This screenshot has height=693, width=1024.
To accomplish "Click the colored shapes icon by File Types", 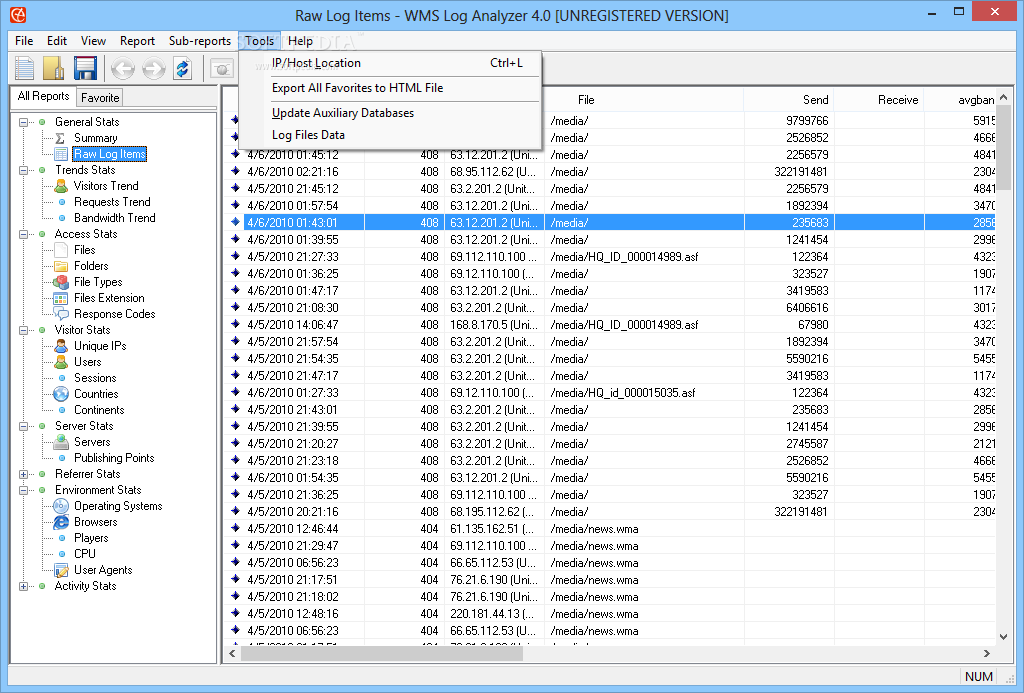I will tap(61, 282).
